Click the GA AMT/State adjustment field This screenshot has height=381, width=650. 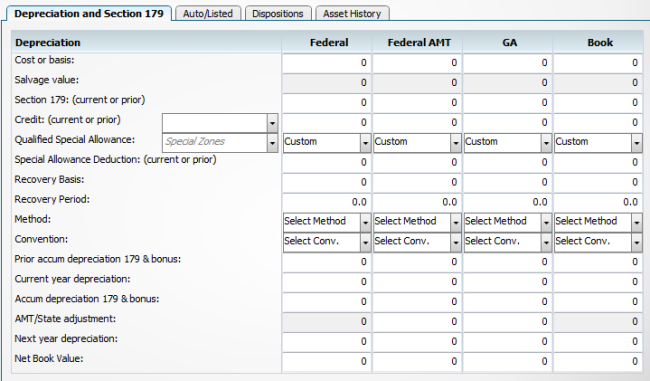pyautogui.click(x=507, y=322)
